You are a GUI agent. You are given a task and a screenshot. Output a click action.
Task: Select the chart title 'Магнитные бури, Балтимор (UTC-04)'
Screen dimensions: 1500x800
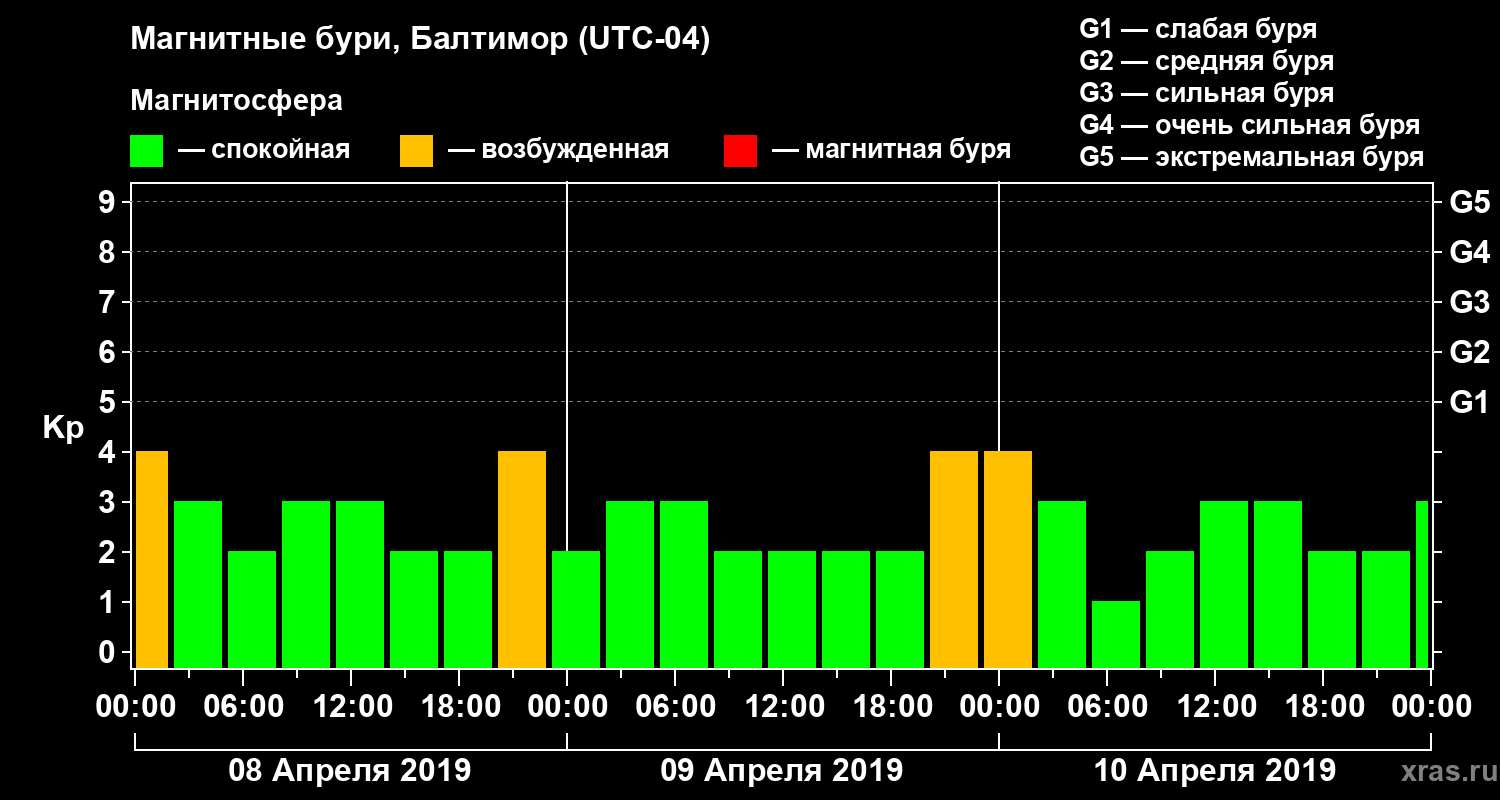point(420,41)
